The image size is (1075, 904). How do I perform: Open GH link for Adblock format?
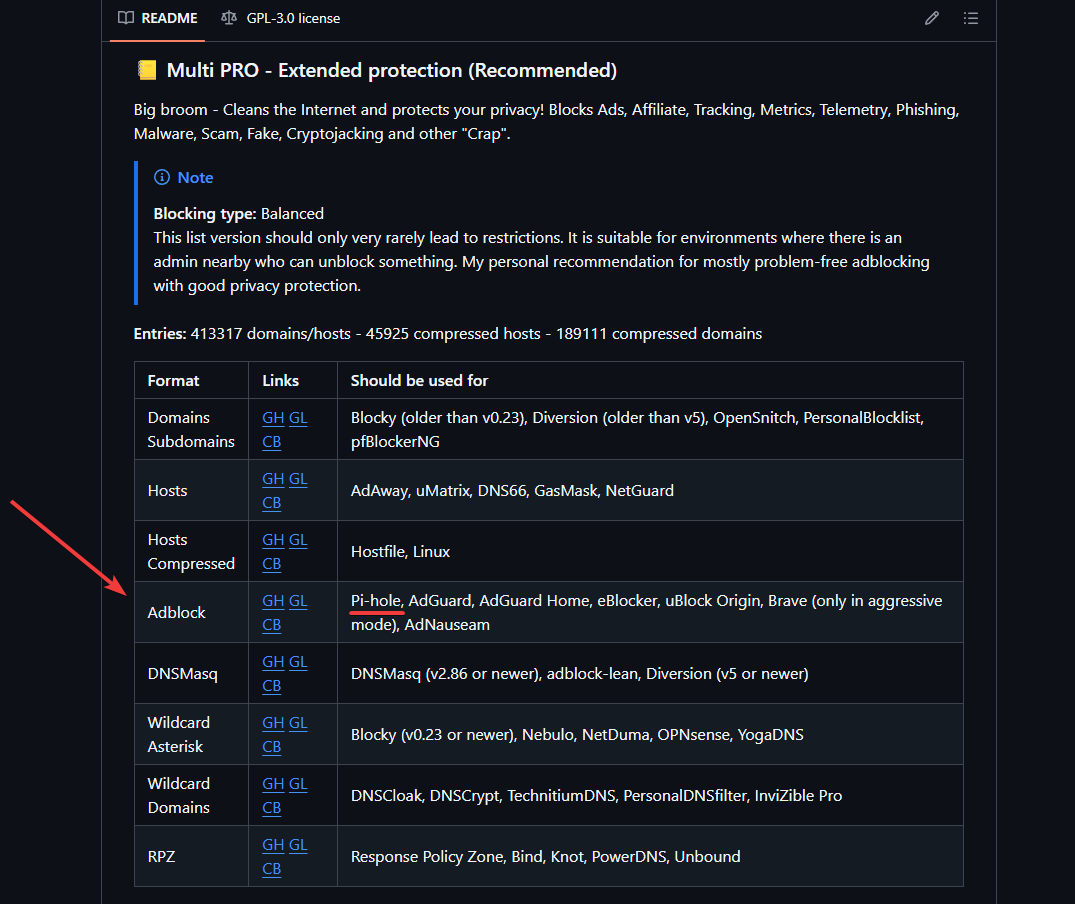click(x=273, y=601)
